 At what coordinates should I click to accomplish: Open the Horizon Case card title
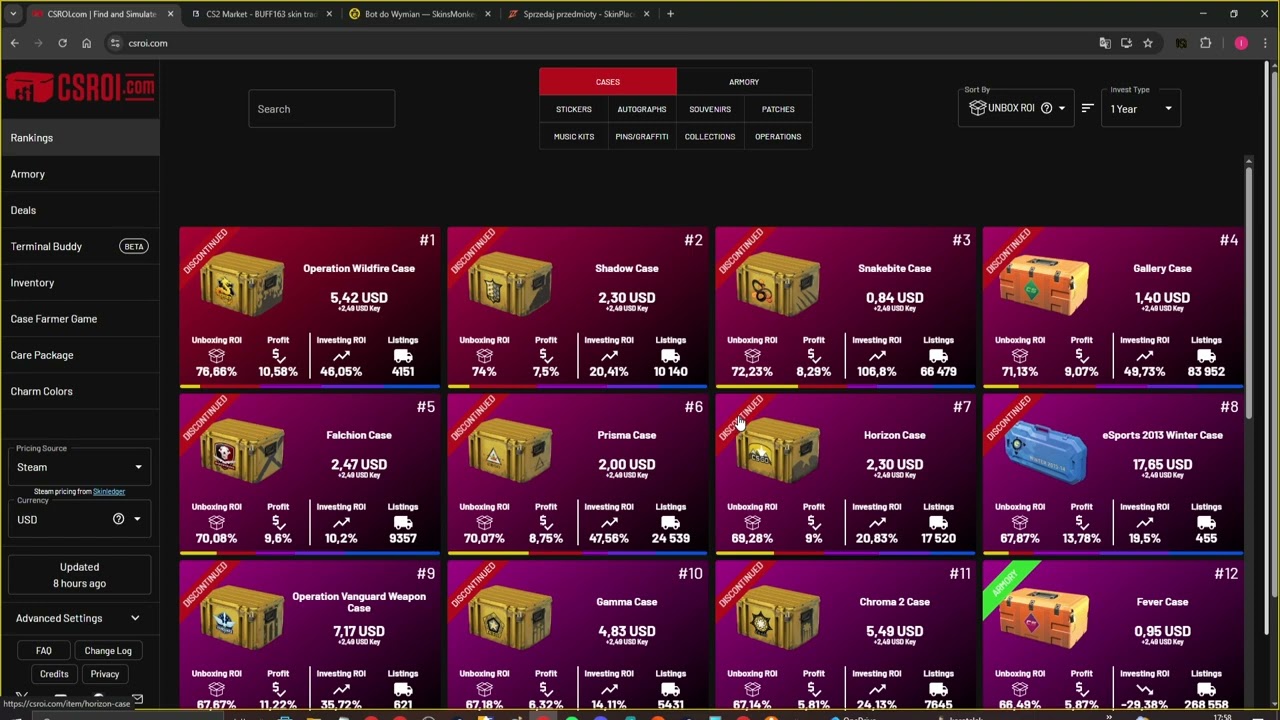(x=894, y=435)
